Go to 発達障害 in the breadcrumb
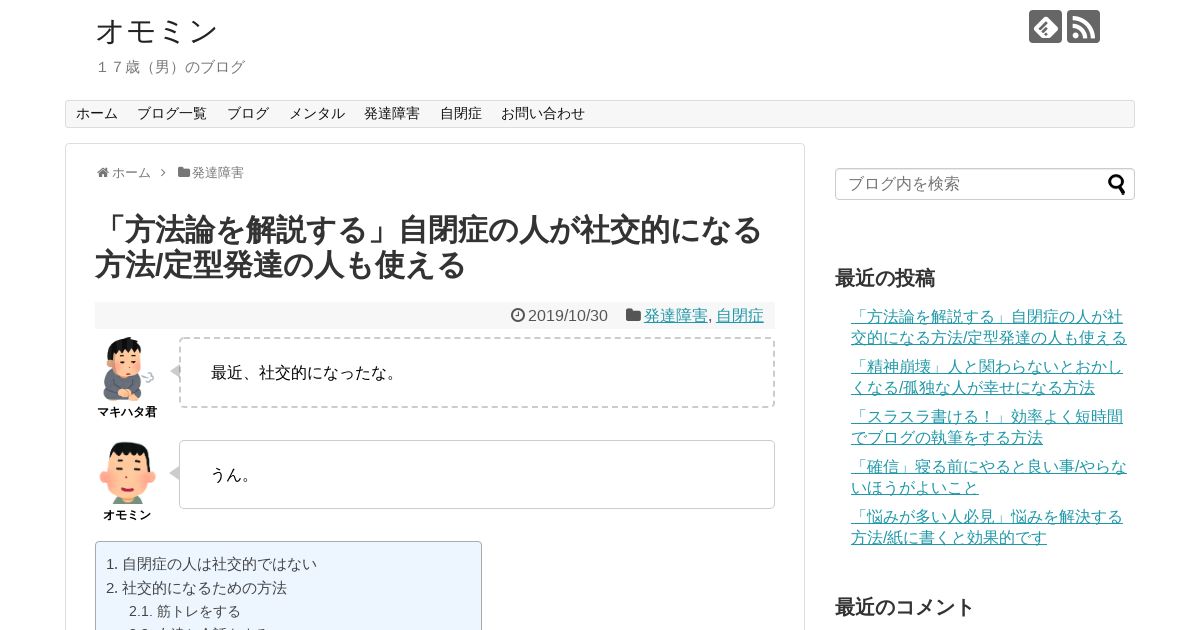1200x630 pixels. click(x=218, y=173)
